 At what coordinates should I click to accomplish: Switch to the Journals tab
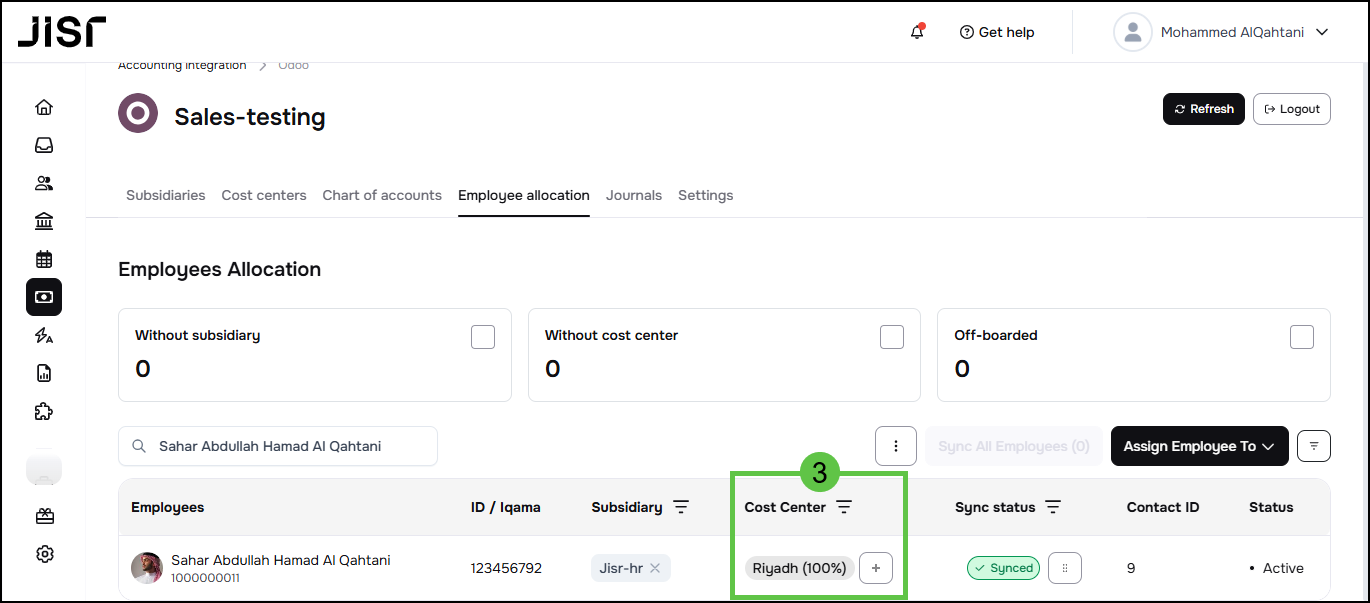coord(634,195)
